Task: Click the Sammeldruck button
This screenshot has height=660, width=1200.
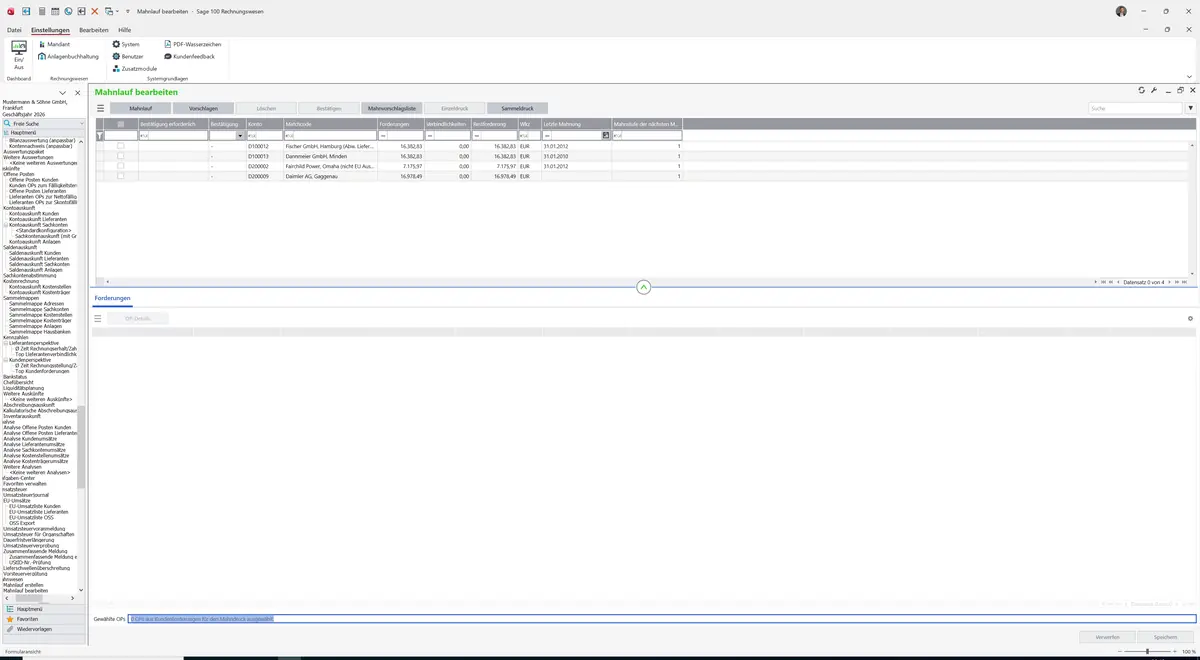Action: click(x=517, y=108)
